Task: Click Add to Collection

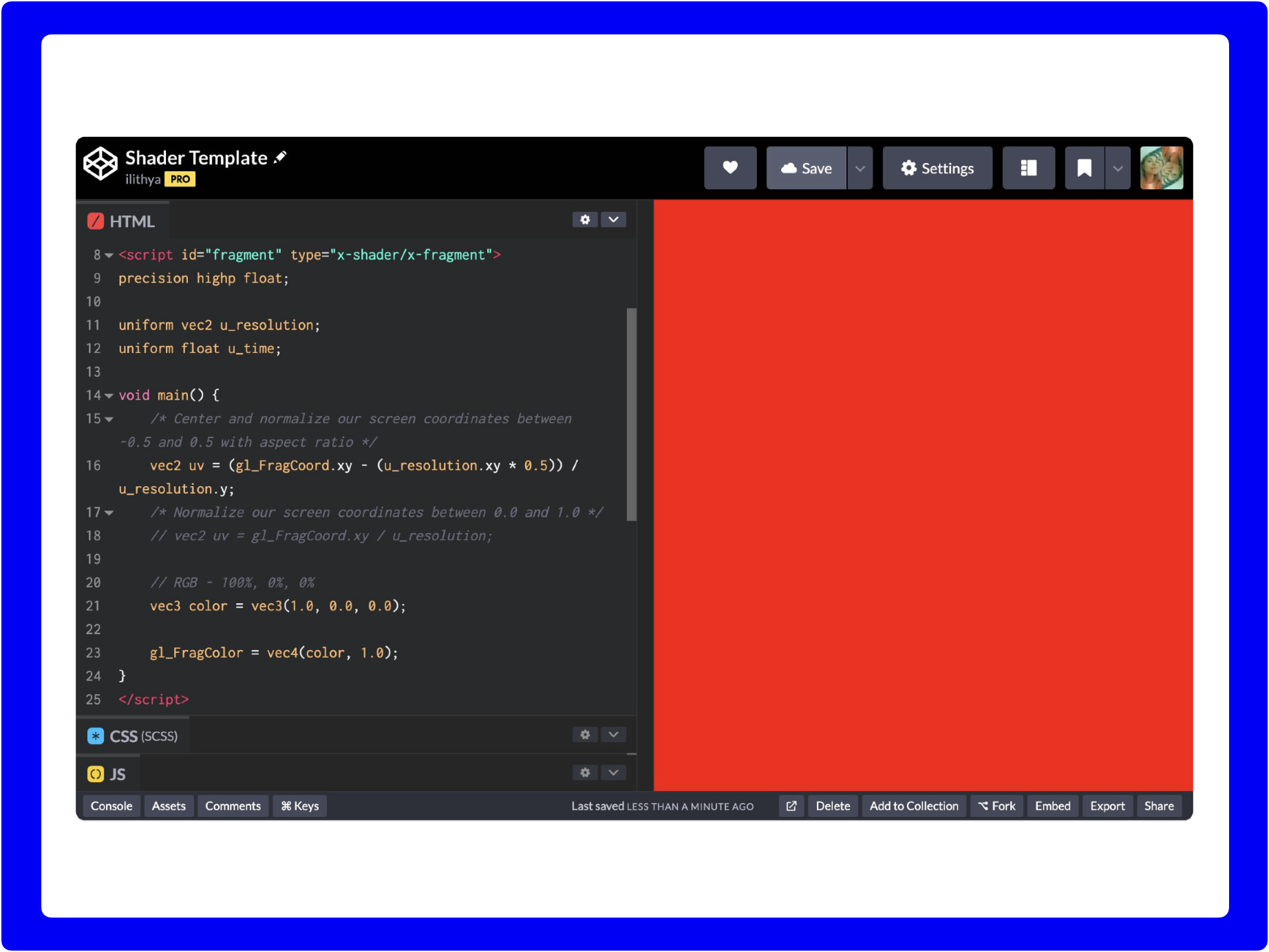Action: pyautogui.click(x=914, y=805)
